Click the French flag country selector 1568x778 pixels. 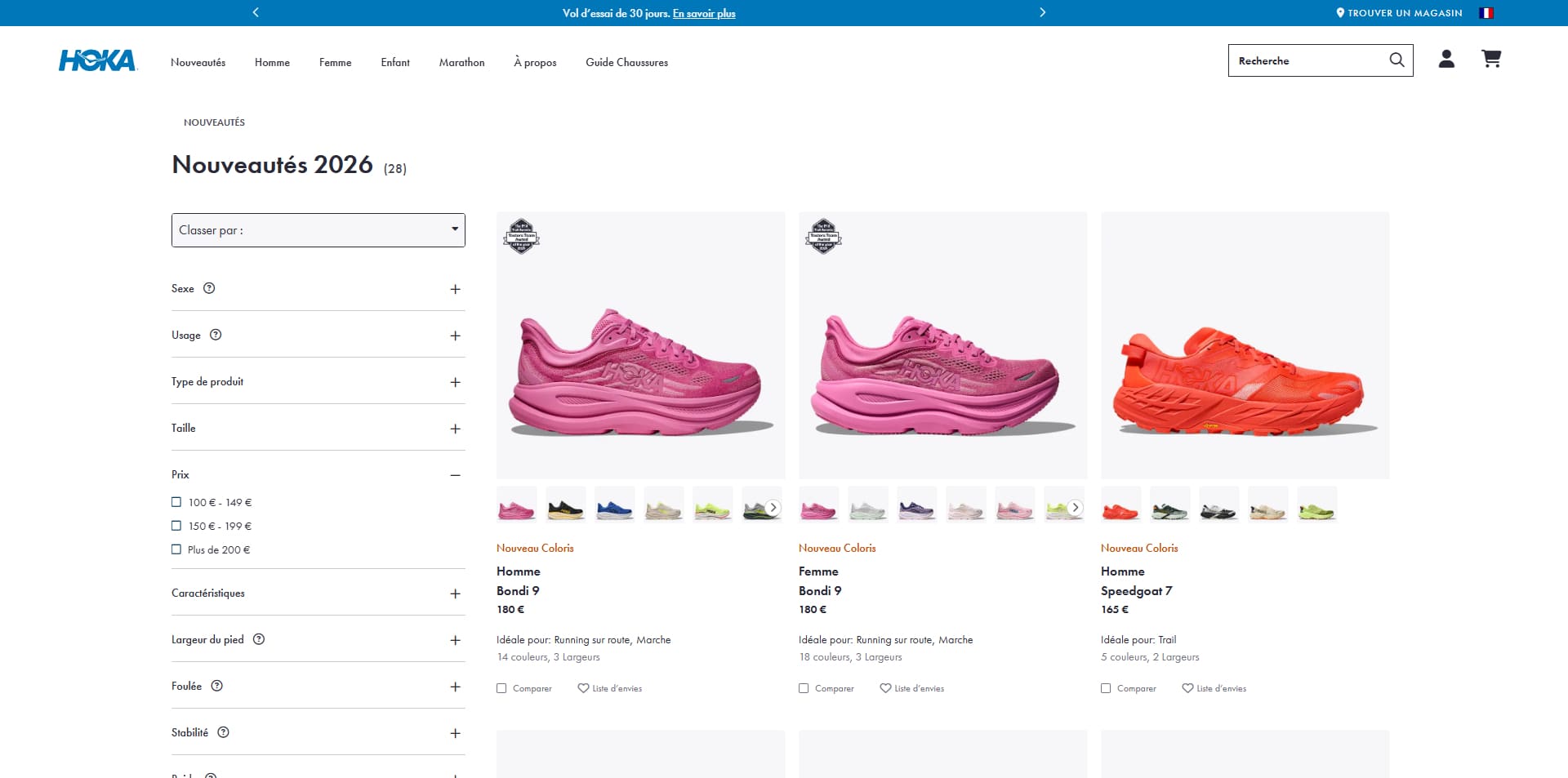pyautogui.click(x=1486, y=13)
